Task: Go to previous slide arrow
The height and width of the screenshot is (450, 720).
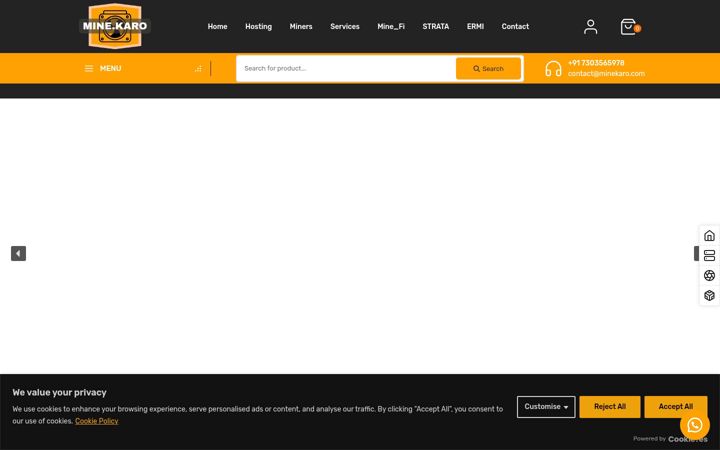Action: (18, 253)
